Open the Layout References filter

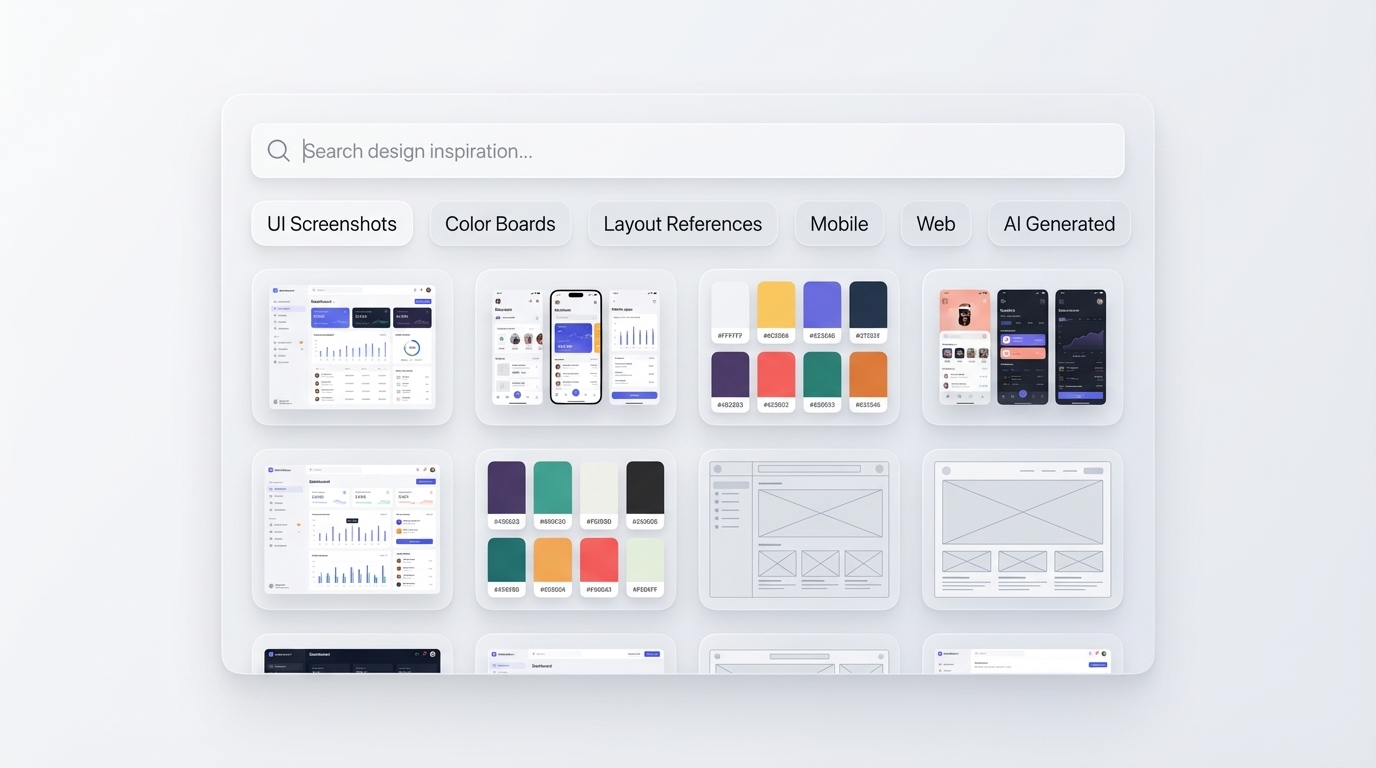point(682,223)
